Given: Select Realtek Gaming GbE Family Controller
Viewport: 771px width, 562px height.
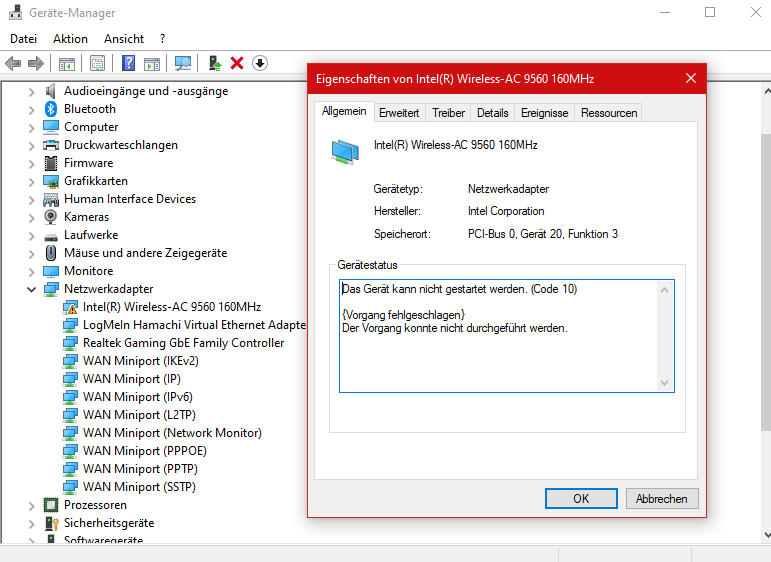Looking at the screenshot, I should 183,343.
